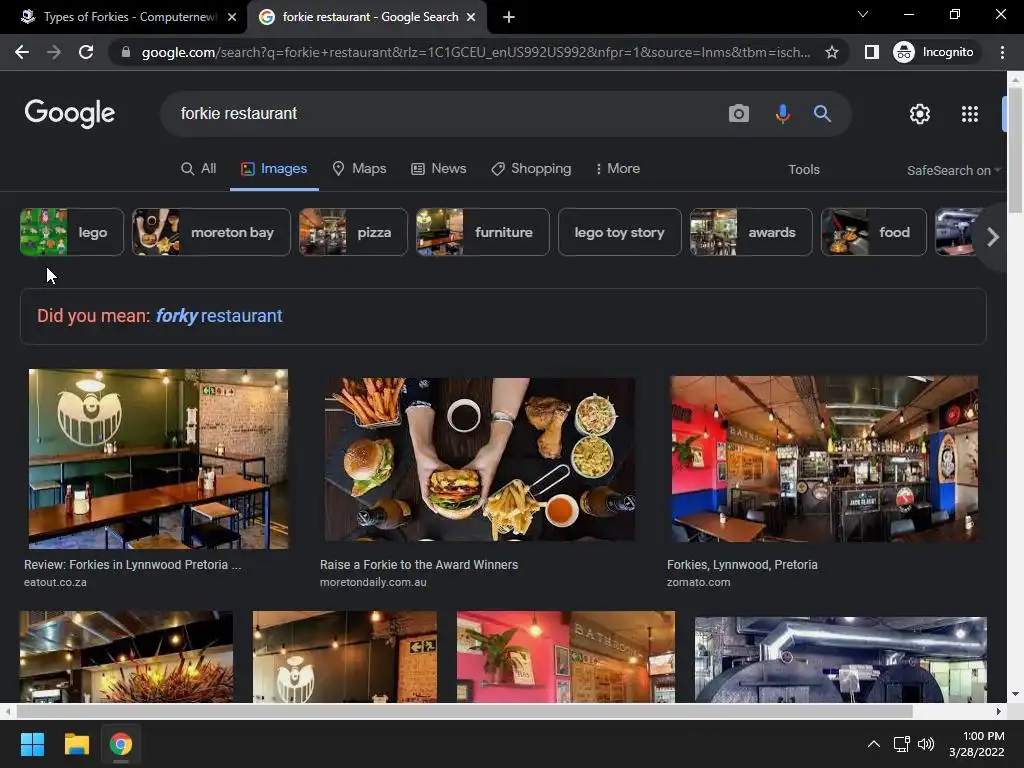This screenshot has height=768, width=1024.
Task: Open Raise a Forkie to Award Winners link
Action: [419, 565]
